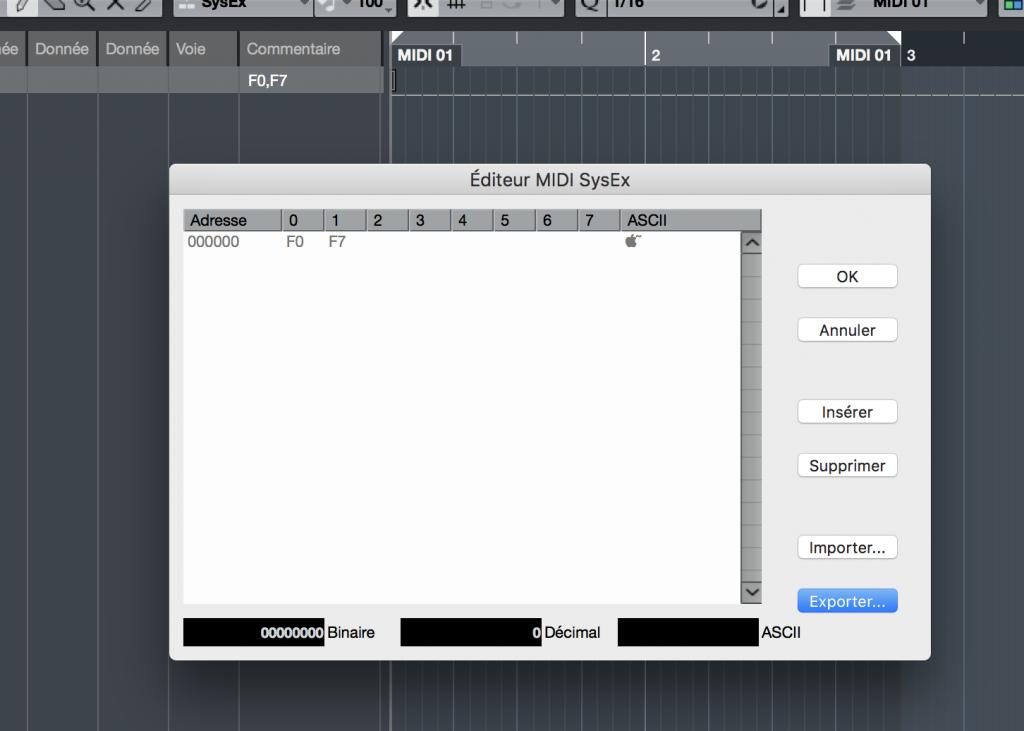The width and height of the screenshot is (1024, 731).
Task: Click the Binaire value field
Action: point(254,633)
